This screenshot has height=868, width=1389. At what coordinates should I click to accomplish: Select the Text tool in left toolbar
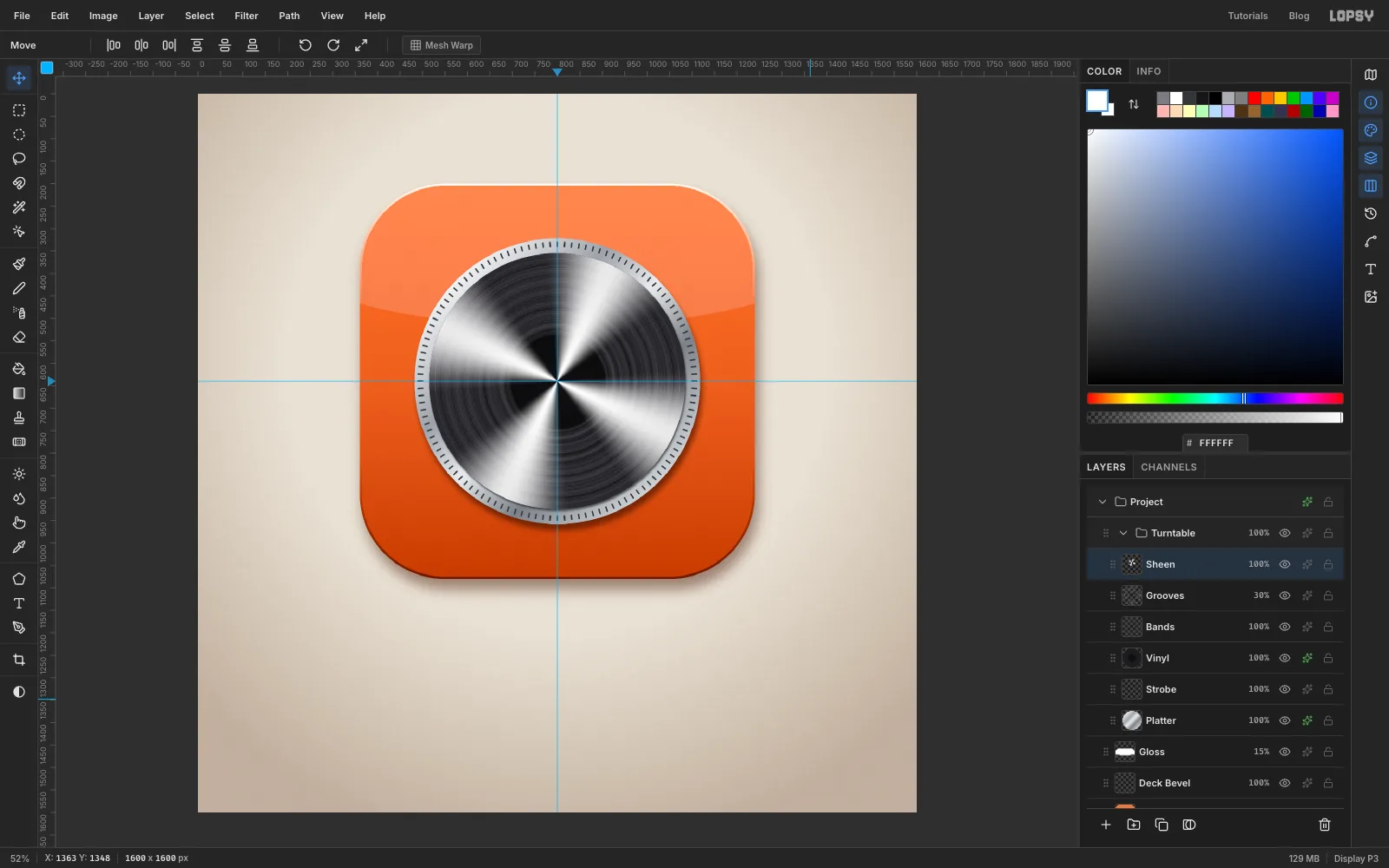click(x=19, y=603)
